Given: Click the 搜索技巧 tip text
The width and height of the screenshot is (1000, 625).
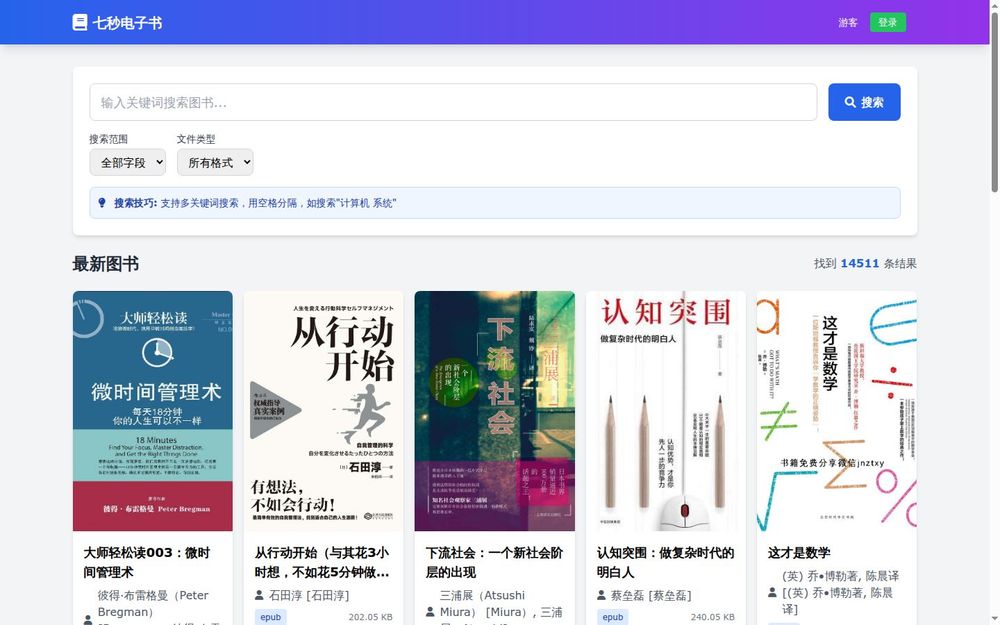Looking at the screenshot, I should tap(255, 203).
